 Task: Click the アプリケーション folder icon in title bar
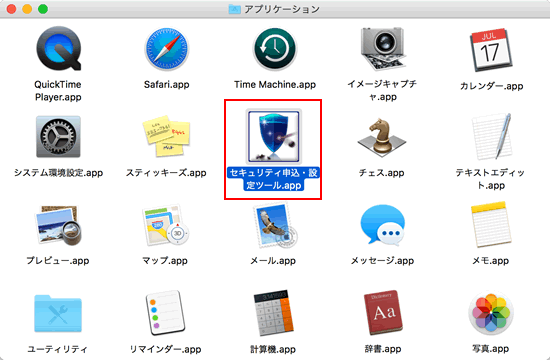[234, 9]
